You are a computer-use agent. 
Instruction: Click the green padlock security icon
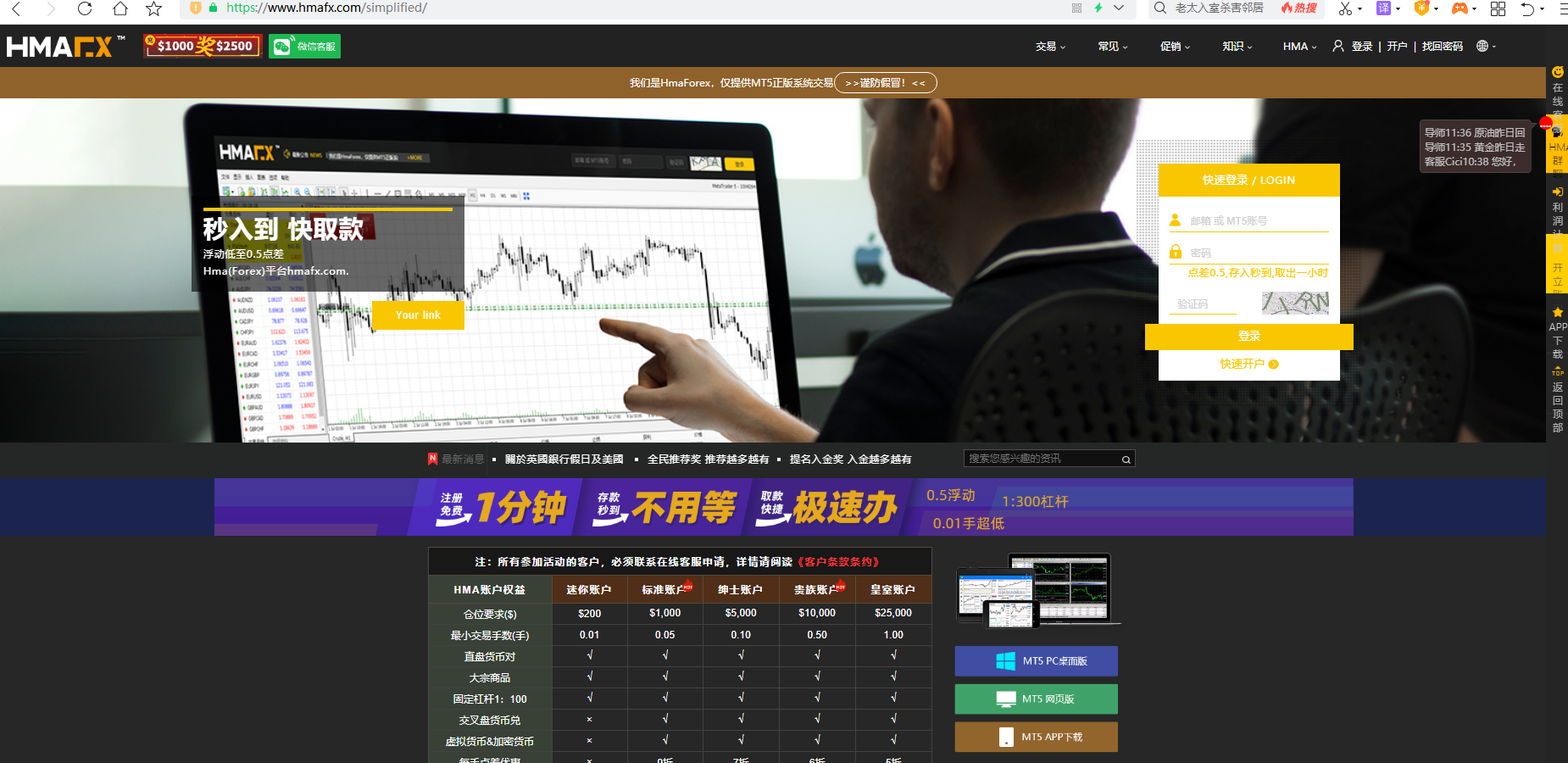point(213,8)
